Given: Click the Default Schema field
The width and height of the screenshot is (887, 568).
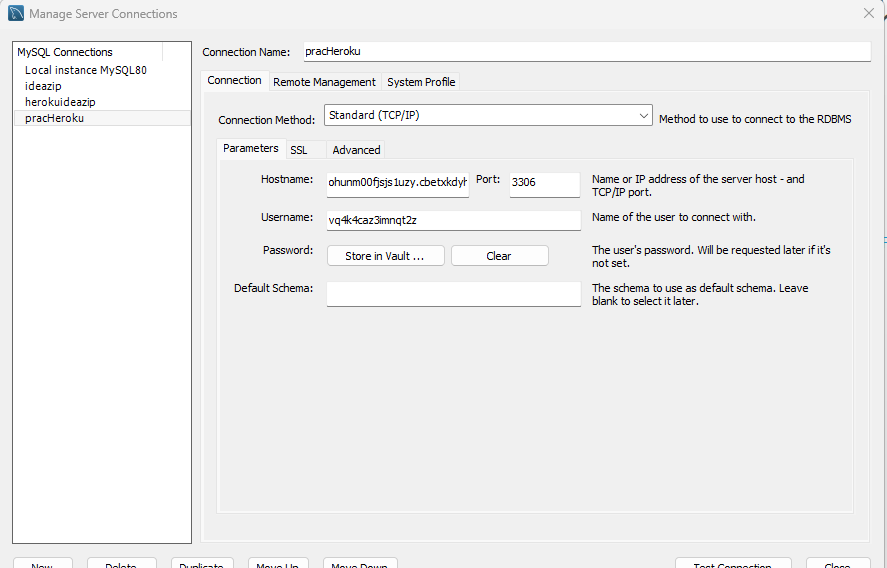Looking at the screenshot, I should 454,294.
